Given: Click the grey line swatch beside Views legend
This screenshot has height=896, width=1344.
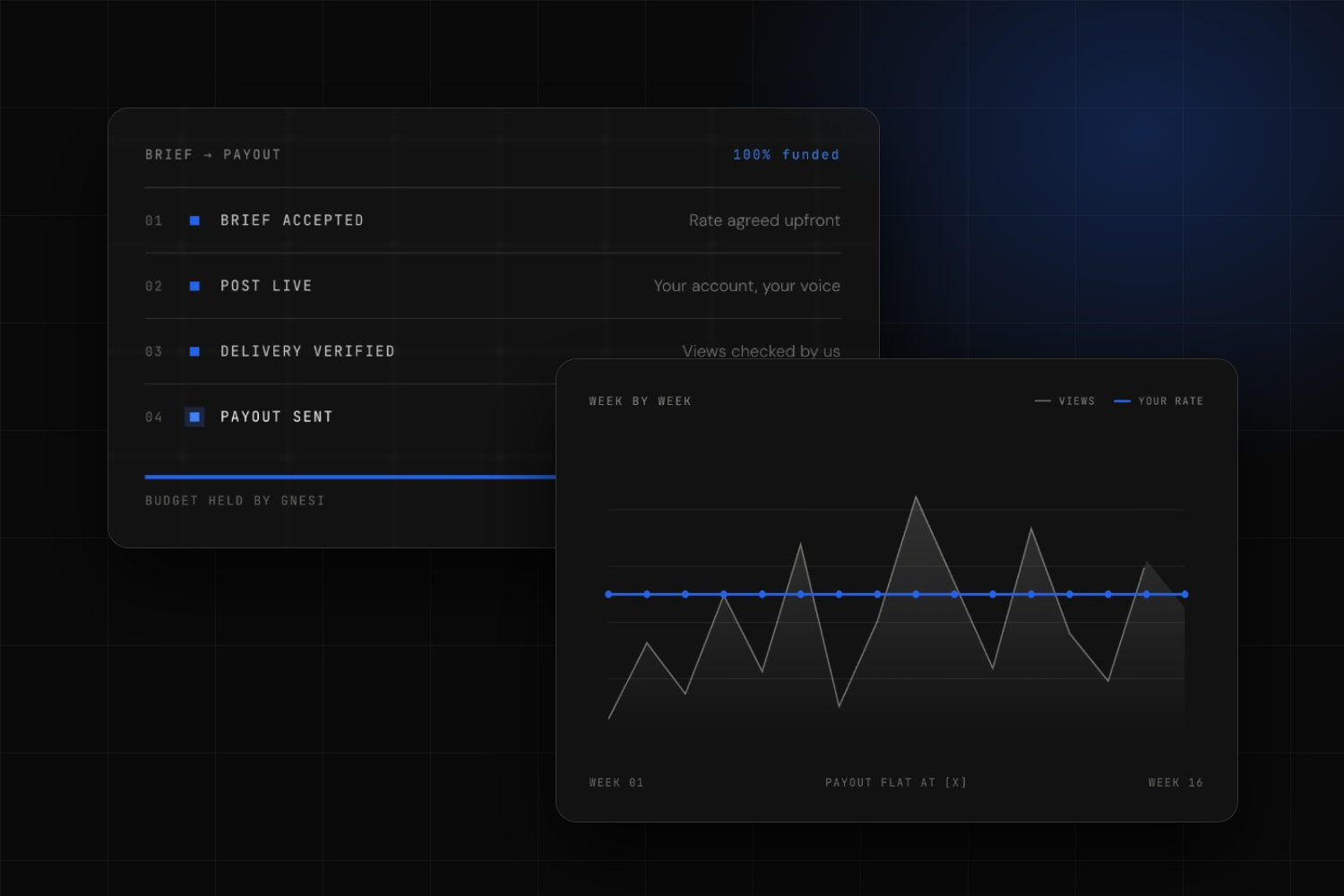Looking at the screenshot, I should [1043, 401].
